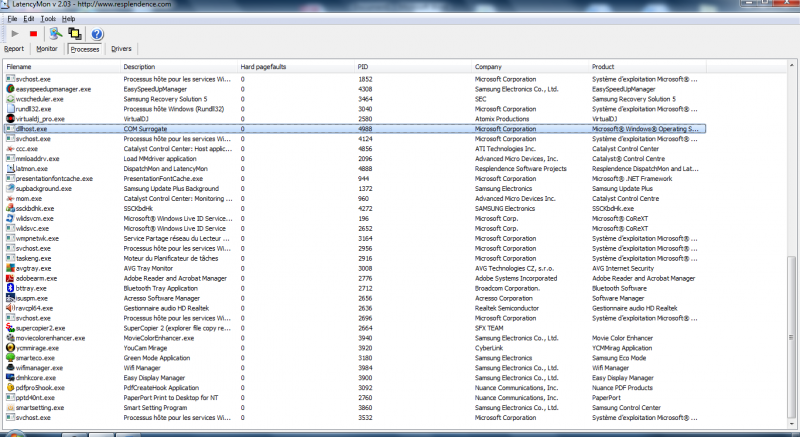Click the 'COM Surrogate' description cell
The width and height of the screenshot is (800, 437).
click(x=145, y=129)
